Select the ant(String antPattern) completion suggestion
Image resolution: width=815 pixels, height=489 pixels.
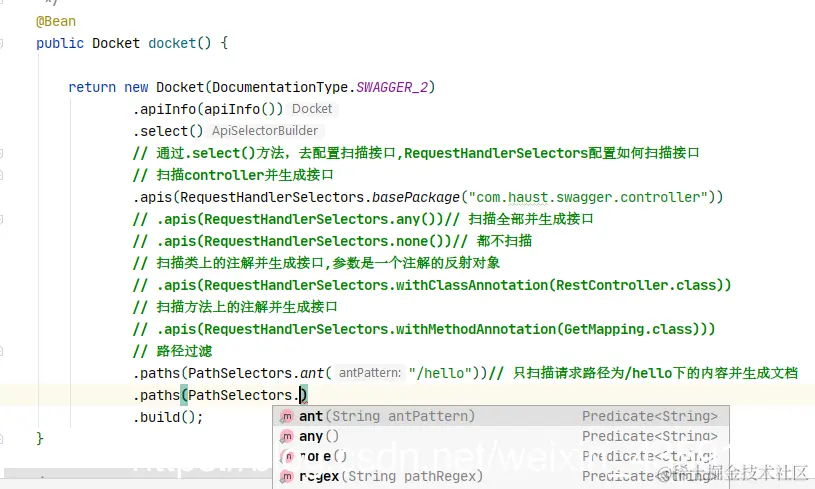click(x=501, y=416)
